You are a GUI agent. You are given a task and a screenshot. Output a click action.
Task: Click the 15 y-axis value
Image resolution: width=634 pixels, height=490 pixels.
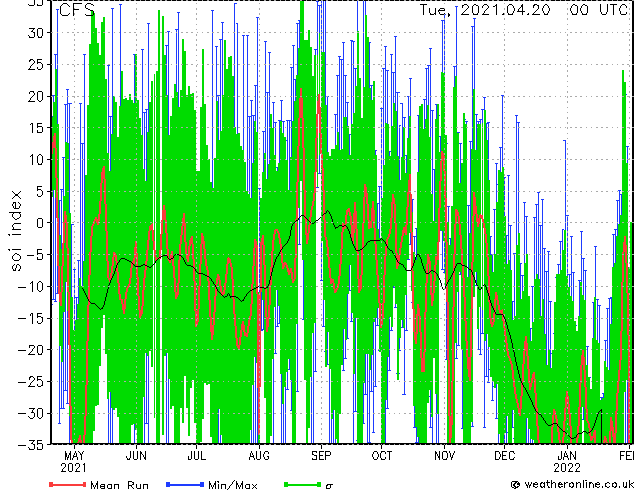click(x=36, y=128)
